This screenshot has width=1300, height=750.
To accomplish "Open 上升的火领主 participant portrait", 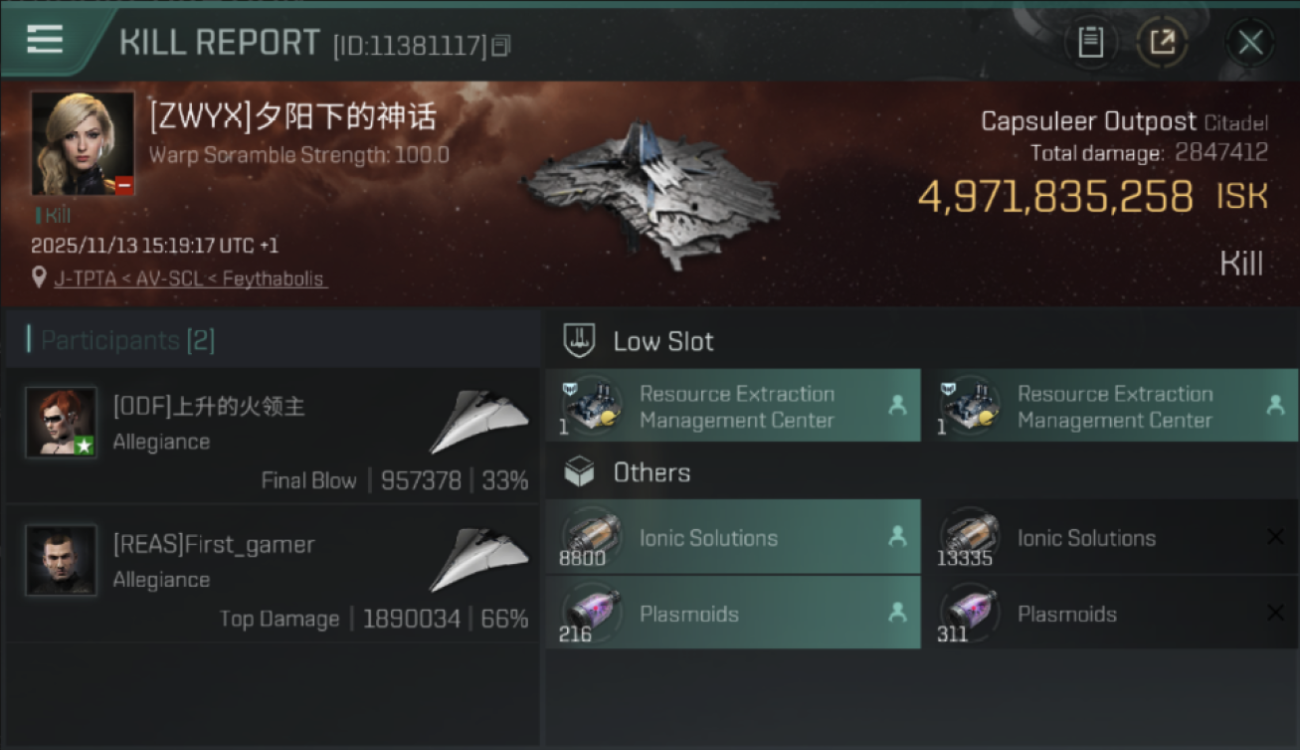I will point(61,422).
